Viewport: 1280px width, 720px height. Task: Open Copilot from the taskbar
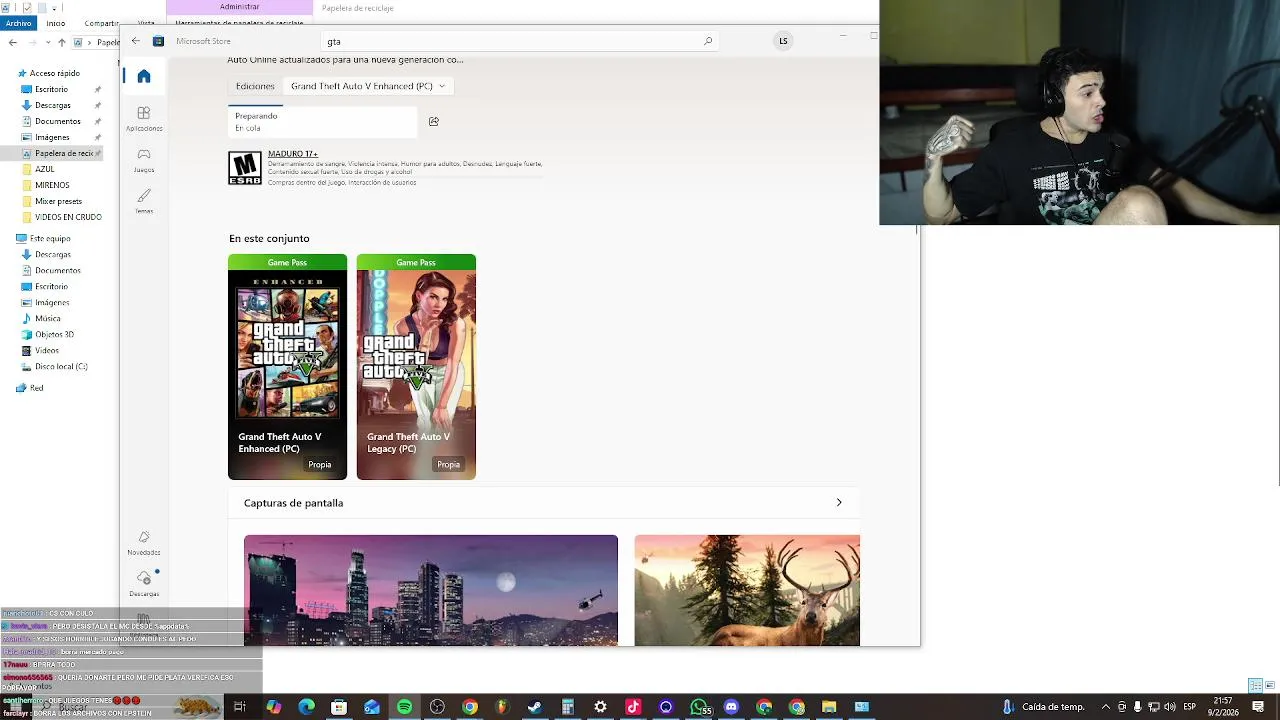pos(273,707)
